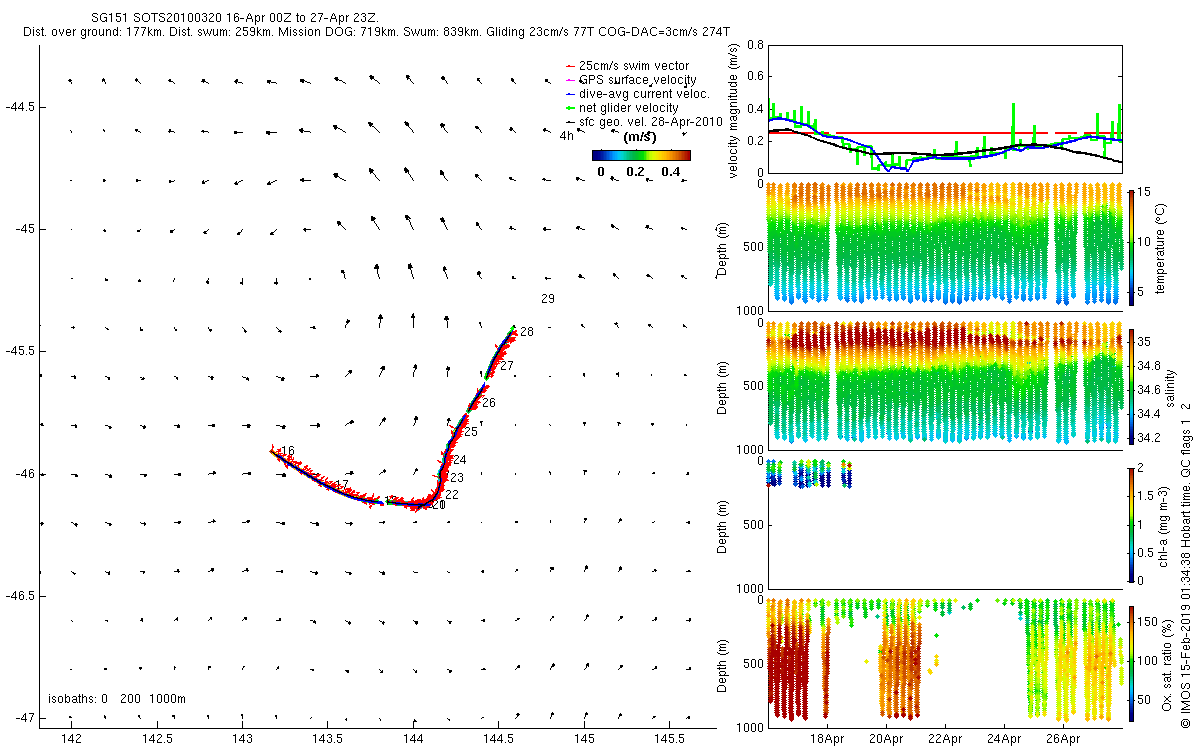The width and height of the screenshot is (1200, 750).
Task: Click the "25cm/s swim vector" legend entry
Action: (x=634, y=65)
